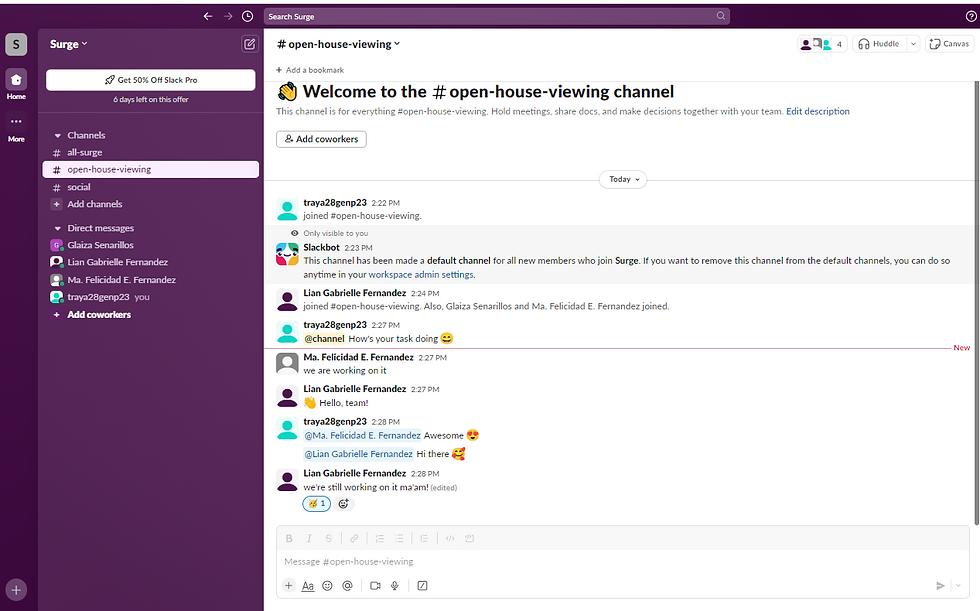Viewport: 980px width, 611px height.
Task: Go to Home in sidebar
Action: [16, 84]
